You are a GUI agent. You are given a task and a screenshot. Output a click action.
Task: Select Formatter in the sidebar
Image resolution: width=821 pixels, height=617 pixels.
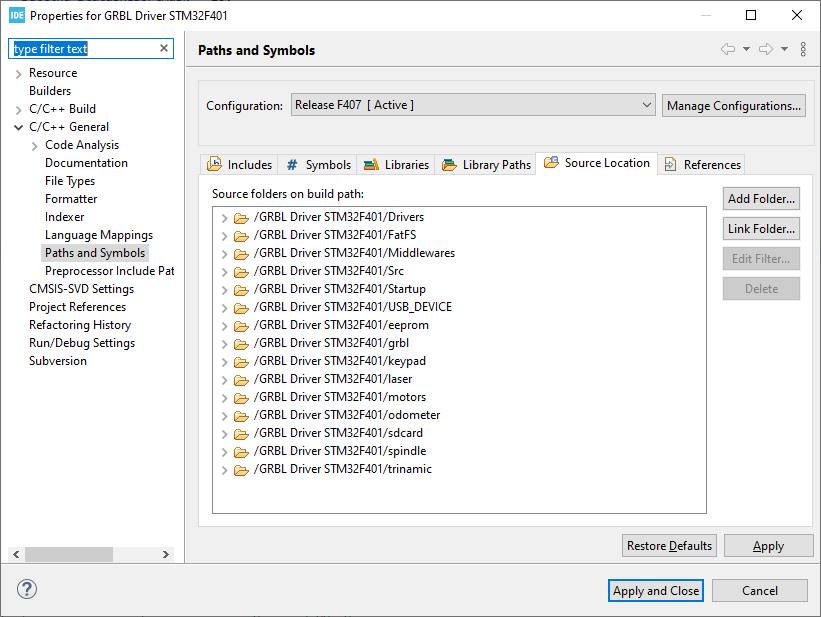(71, 199)
